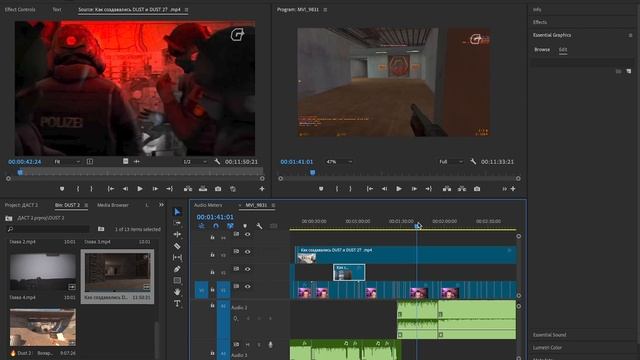This screenshot has width=640, height=360.
Task: Toggle lock on the Audio 2 track
Action: coord(212,305)
